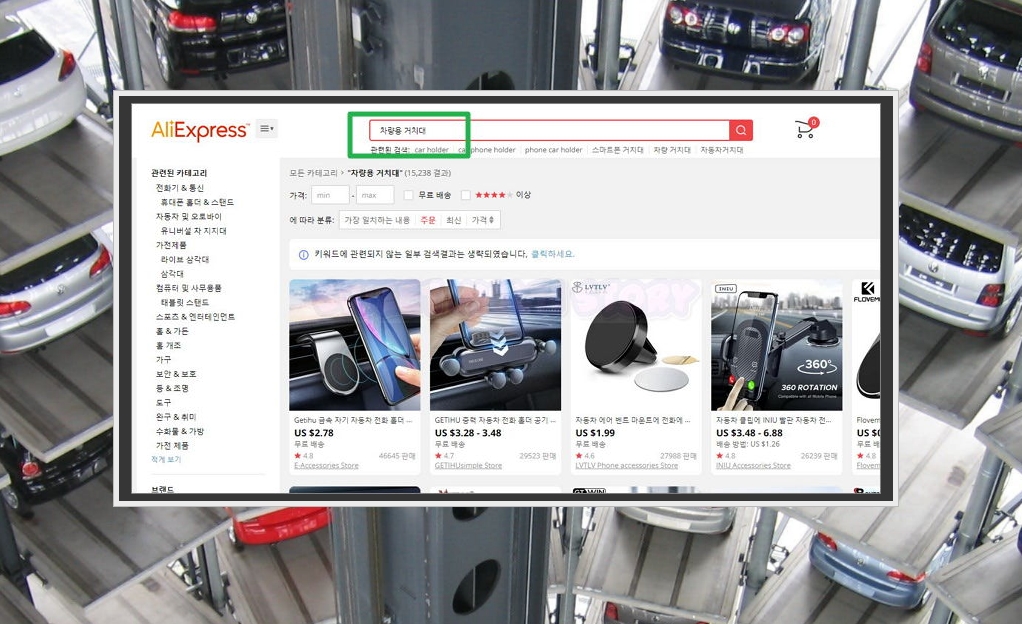The image size is (1022, 624).
Task: Select related search '자동차거치대'
Action: 722,150
